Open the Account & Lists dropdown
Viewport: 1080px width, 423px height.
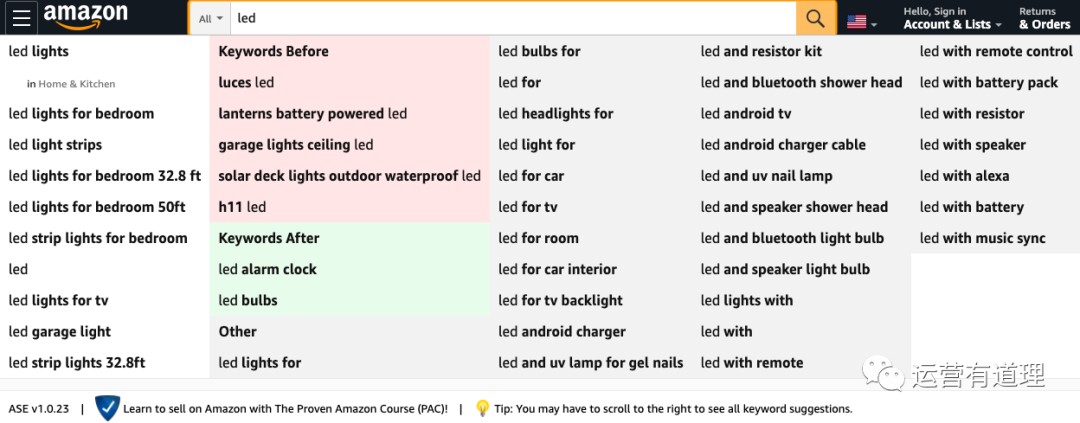pyautogui.click(x=946, y=19)
